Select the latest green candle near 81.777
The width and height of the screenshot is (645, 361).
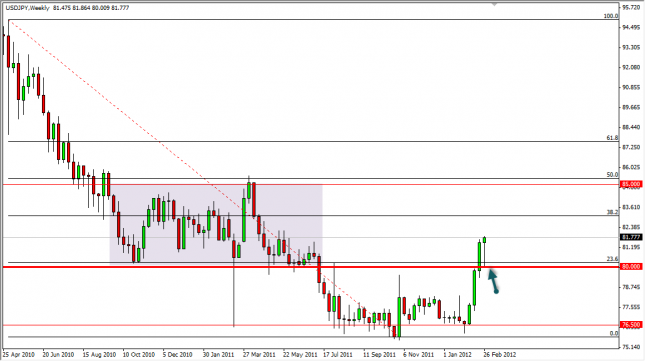point(485,240)
